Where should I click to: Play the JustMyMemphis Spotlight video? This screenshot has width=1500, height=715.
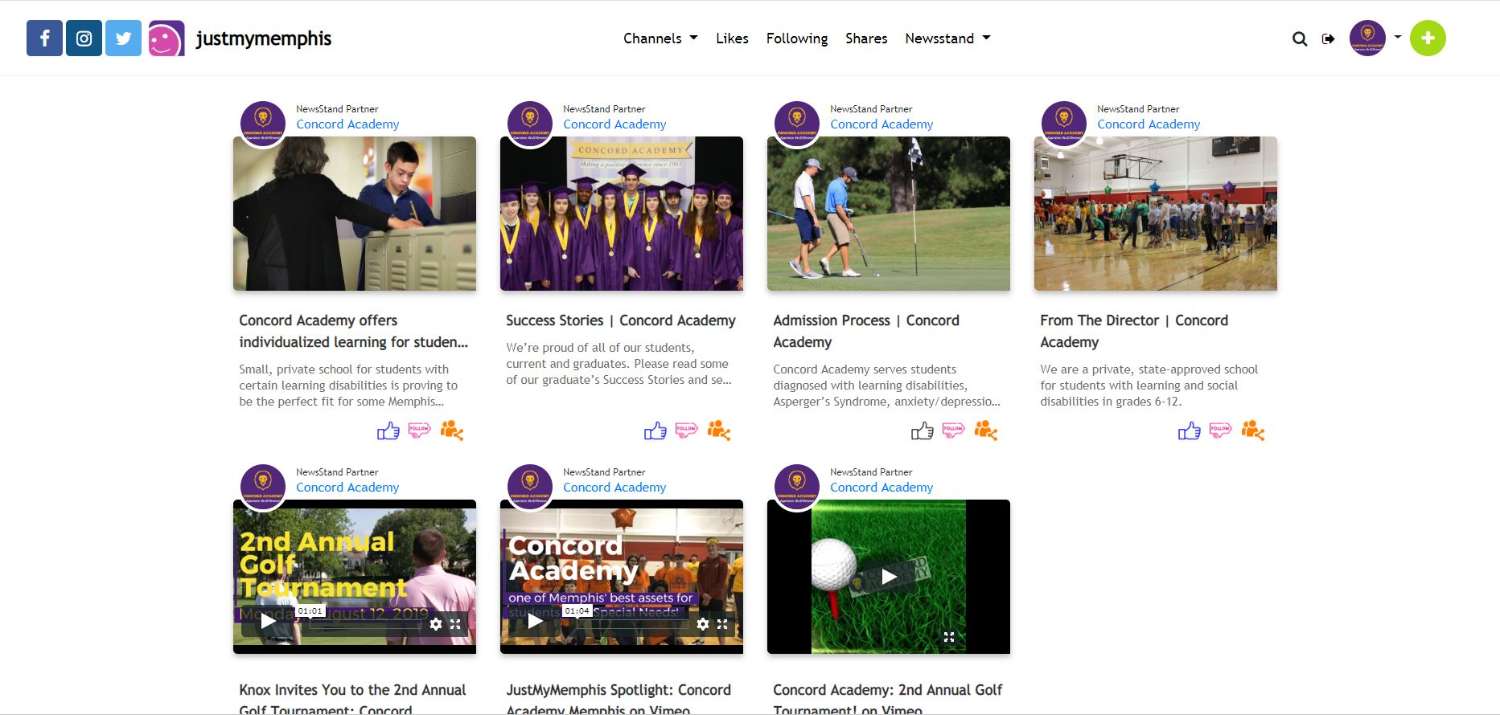click(x=535, y=622)
